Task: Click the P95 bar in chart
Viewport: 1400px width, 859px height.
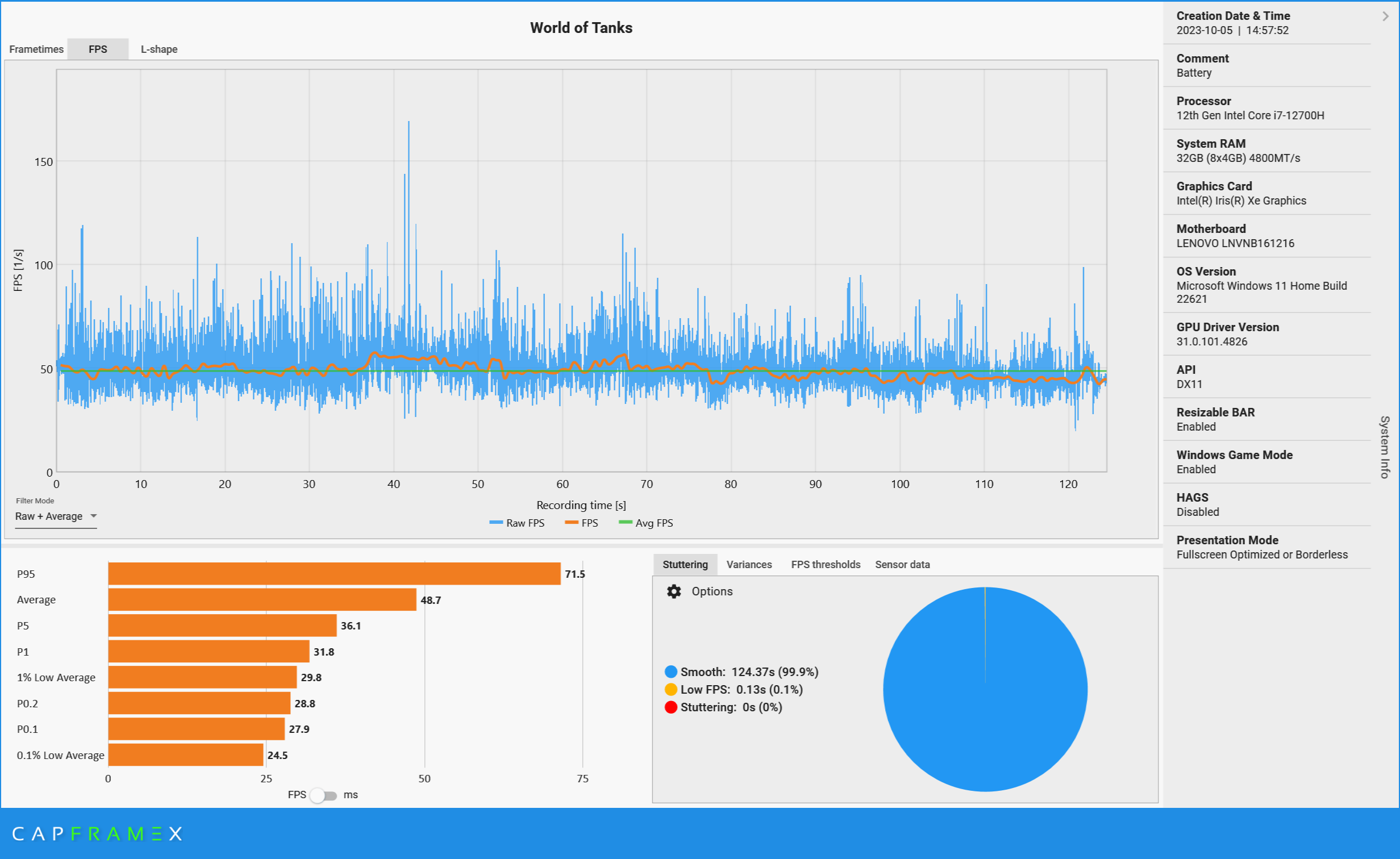Action: (x=334, y=574)
